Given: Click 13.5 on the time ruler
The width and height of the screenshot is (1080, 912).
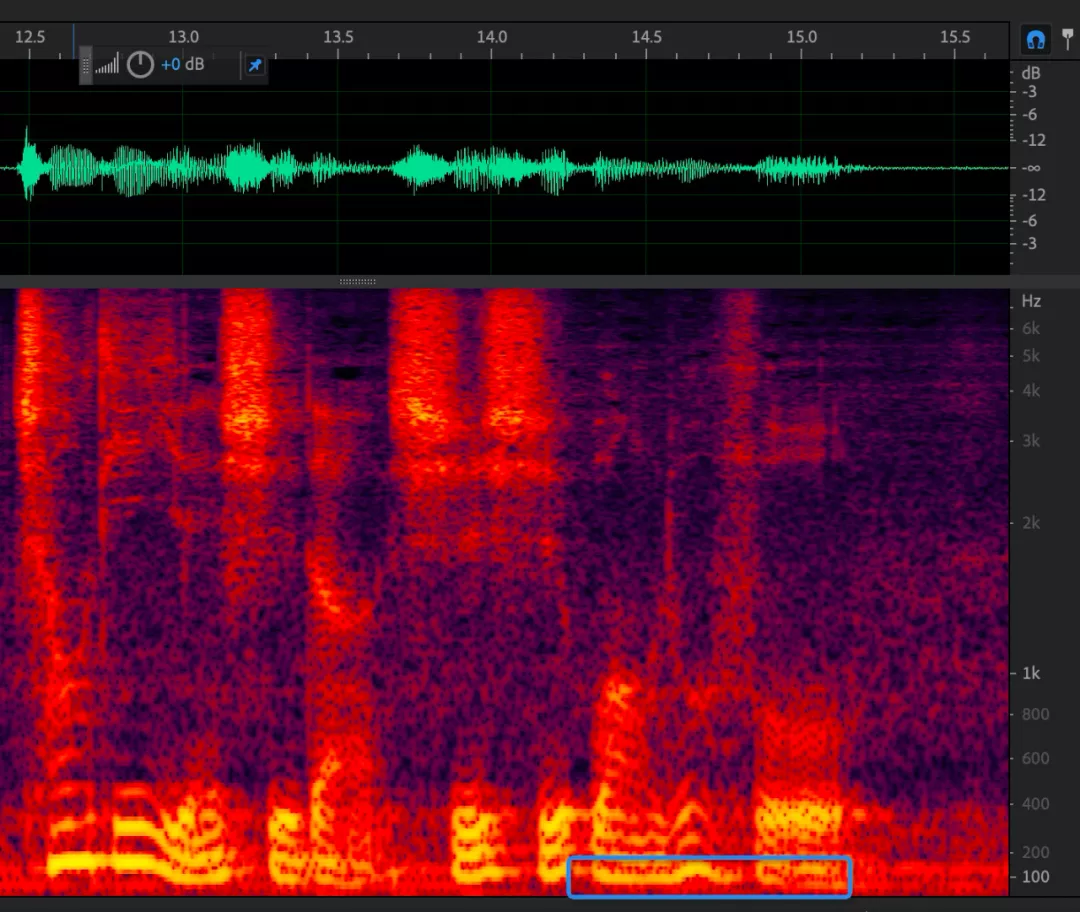Looking at the screenshot, I should pos(338,37).
